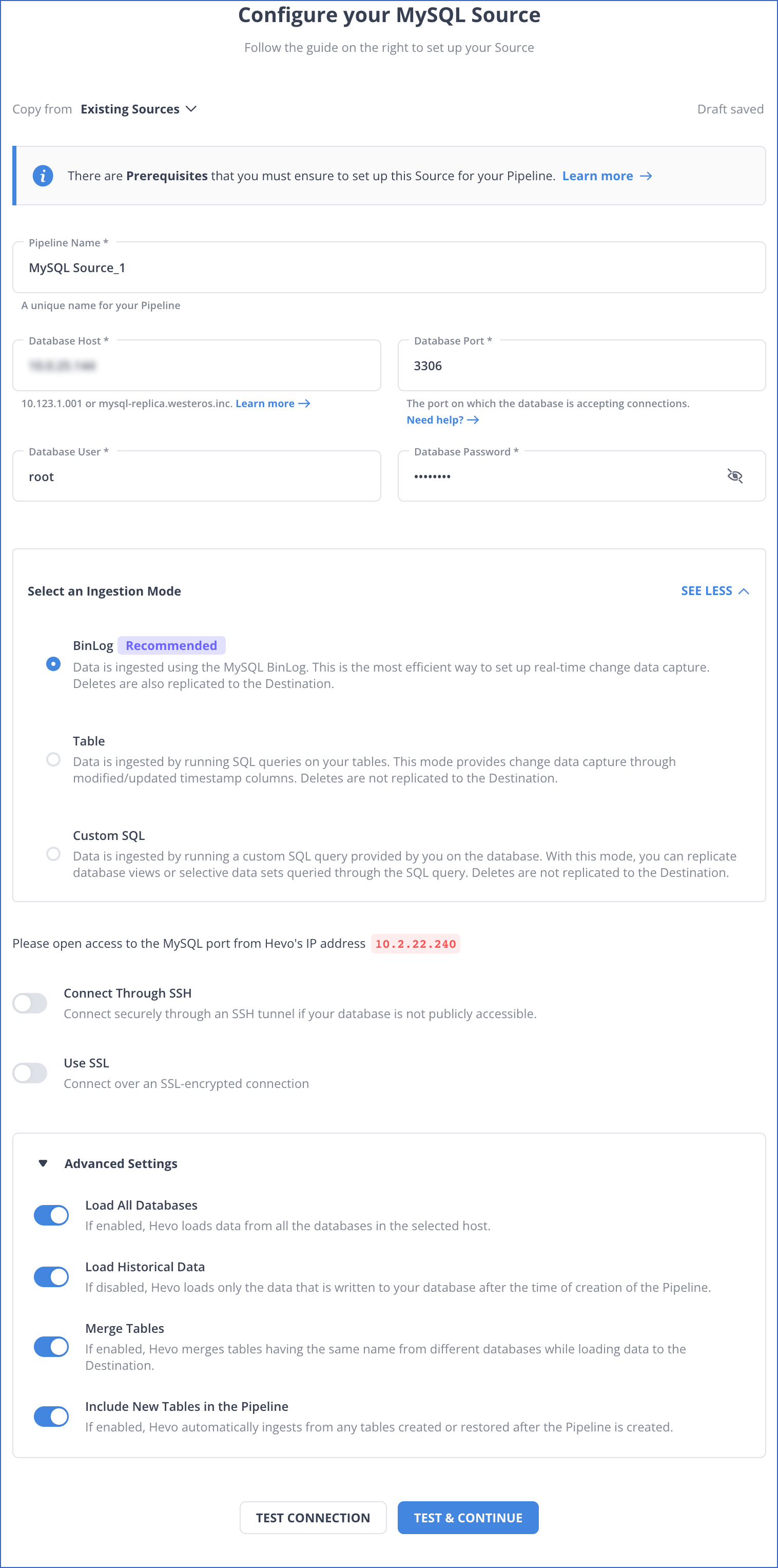This screenshot has height=1568, width=778.
Task: Open the Existing Sources dropdown
Action: coord(138,109)
